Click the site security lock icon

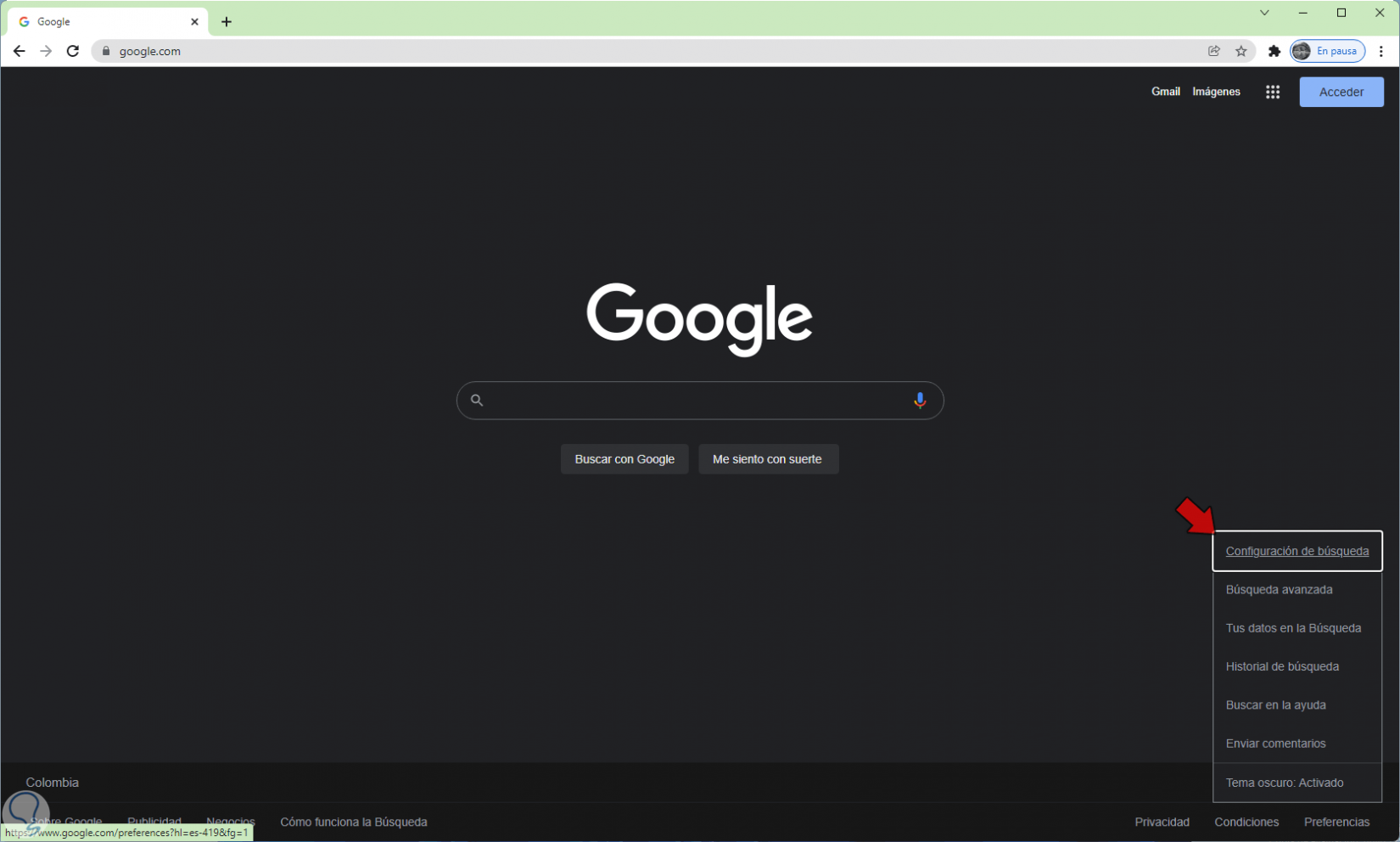pos(105,51)
